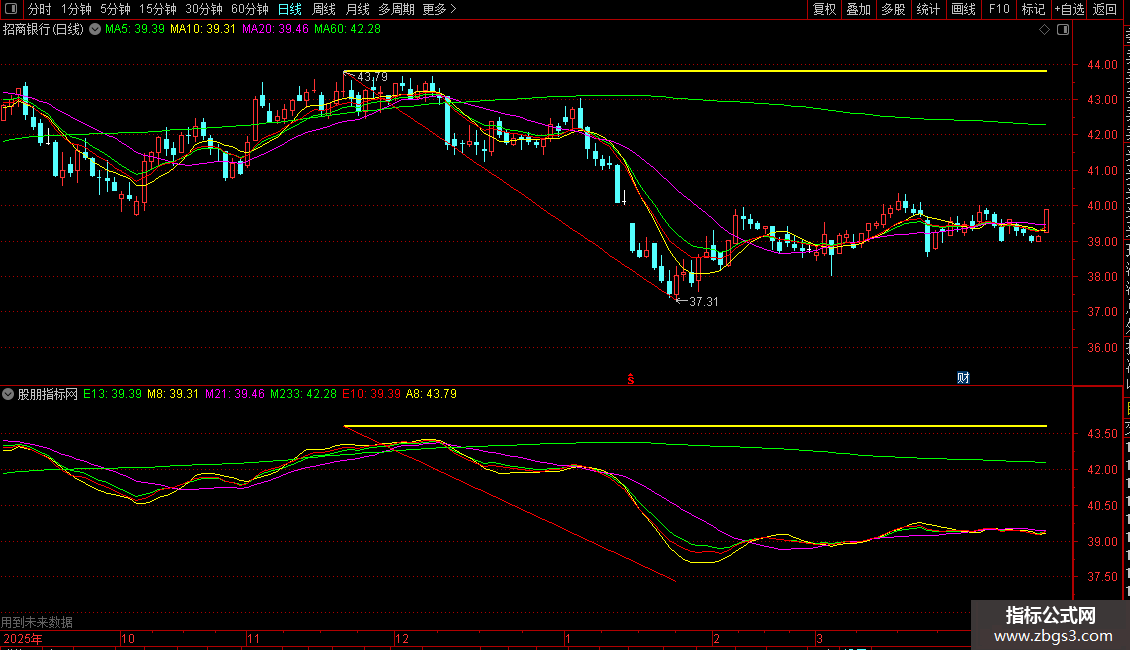Open the 统计 statistics tool
This screenshot has width=1130, height=650.
928,9
